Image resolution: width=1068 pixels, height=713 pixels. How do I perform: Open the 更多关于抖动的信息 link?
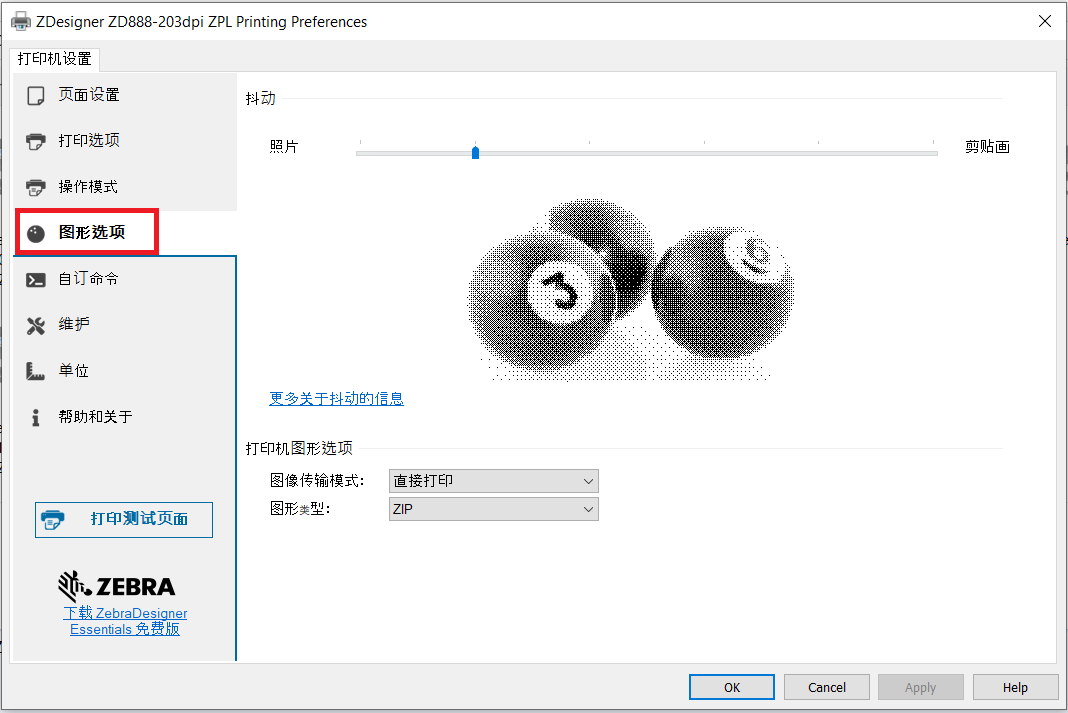[x=336, y=398]
